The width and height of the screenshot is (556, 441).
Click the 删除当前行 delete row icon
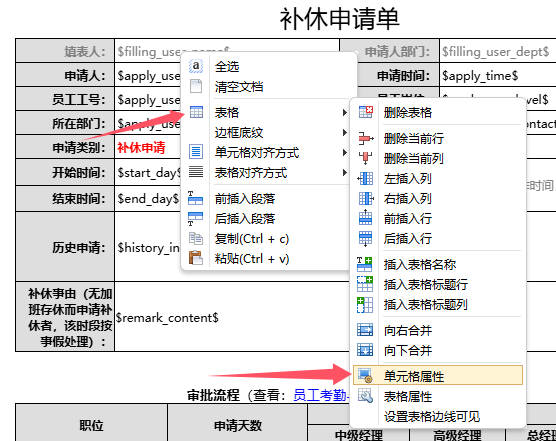pyautogui.click(x=366, y=138)
